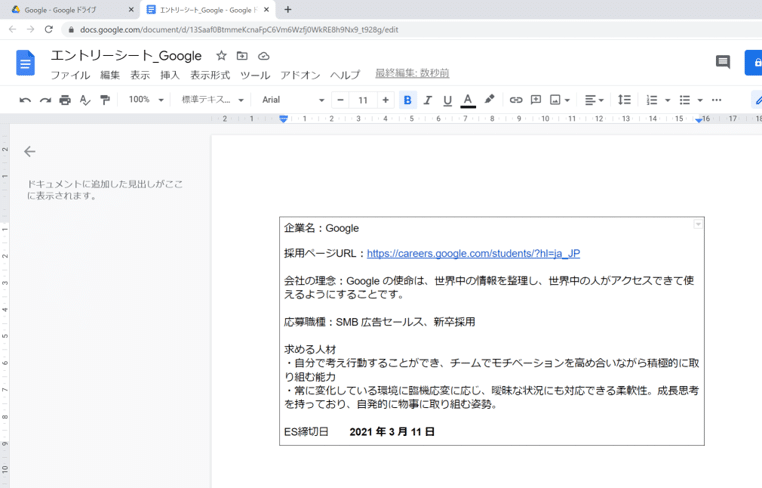Click the browser address bar URL
The height and width of the screenshot is (488, 762).
click(x=239, y=30)
